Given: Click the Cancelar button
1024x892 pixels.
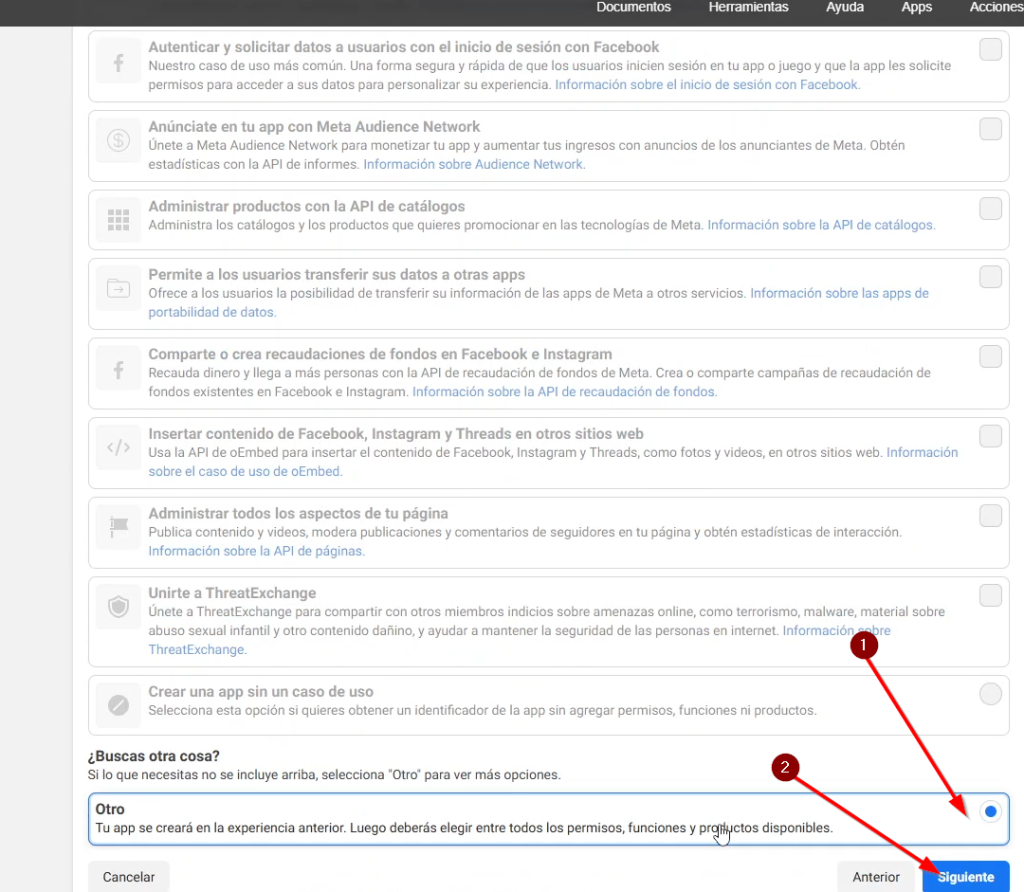Looking at the screenshot, I should point(129,877).
